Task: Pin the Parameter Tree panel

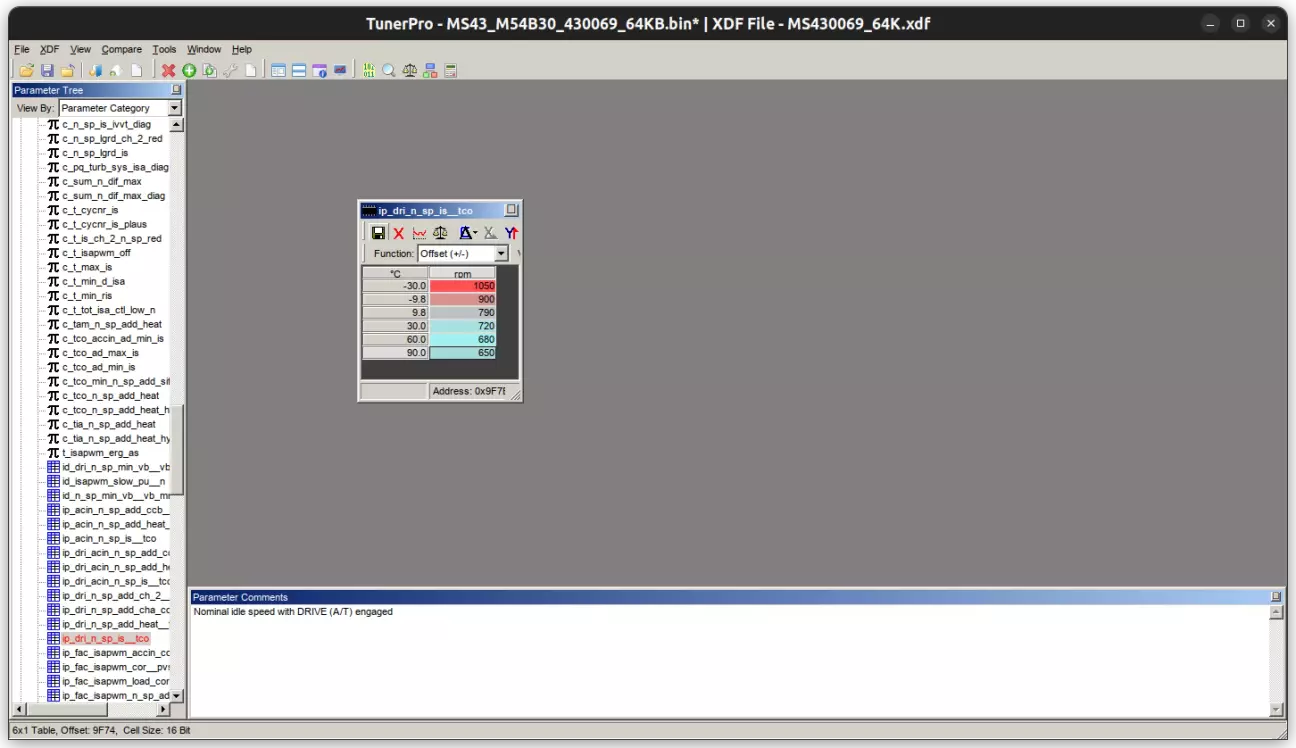Action: click(177, 90)
